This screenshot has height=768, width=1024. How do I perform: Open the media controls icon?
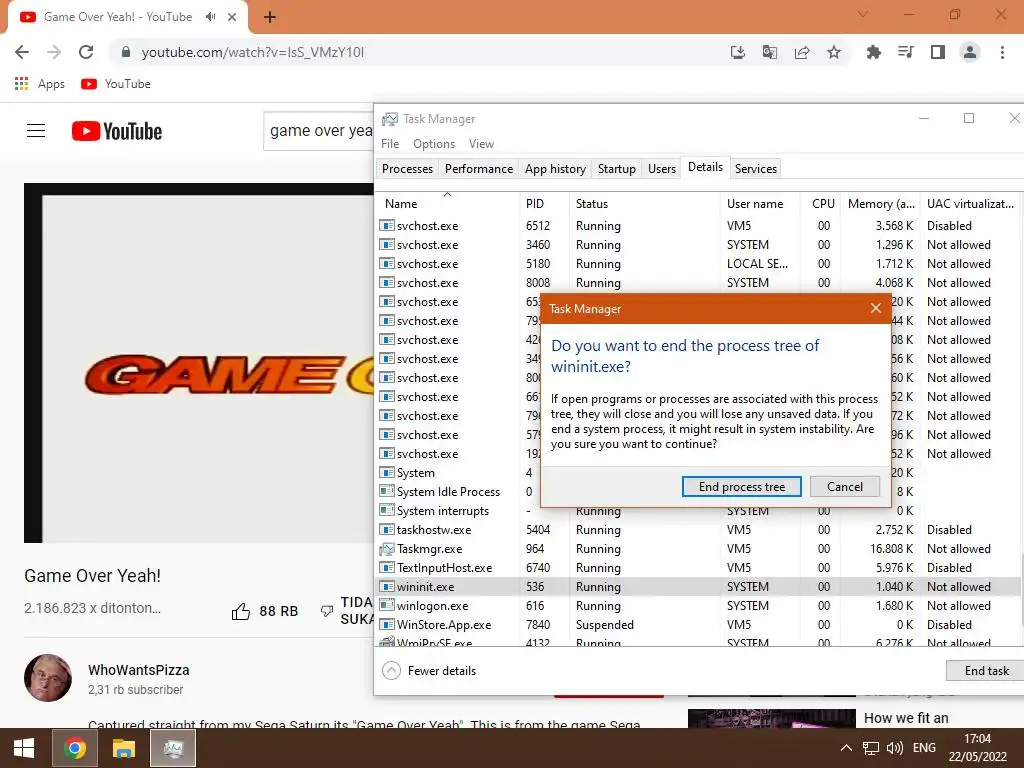pyautogui.click(x=905, y=52)
